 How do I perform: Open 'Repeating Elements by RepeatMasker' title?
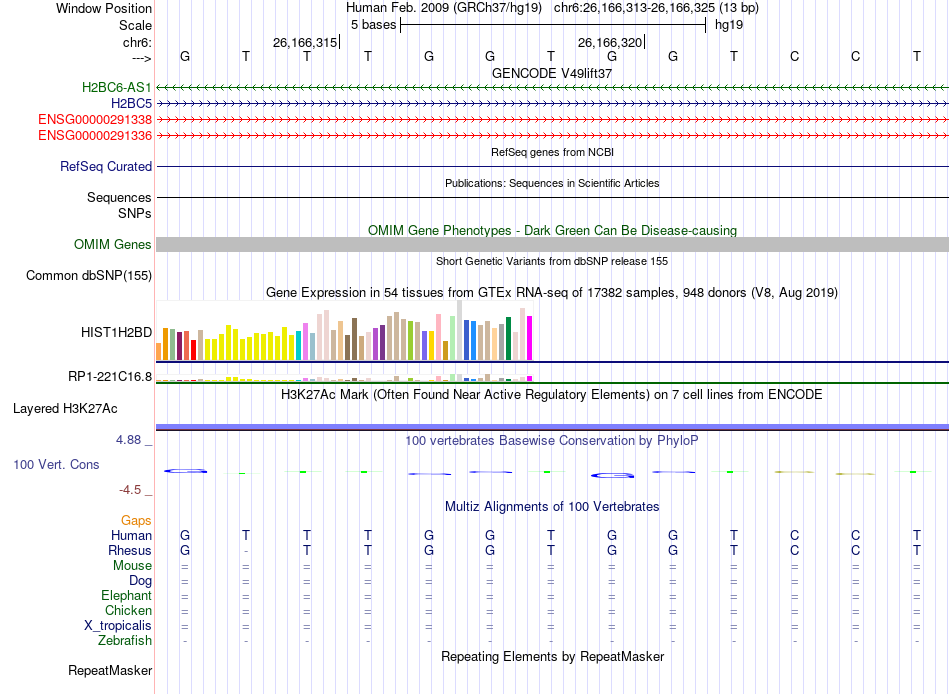(552, 656)
